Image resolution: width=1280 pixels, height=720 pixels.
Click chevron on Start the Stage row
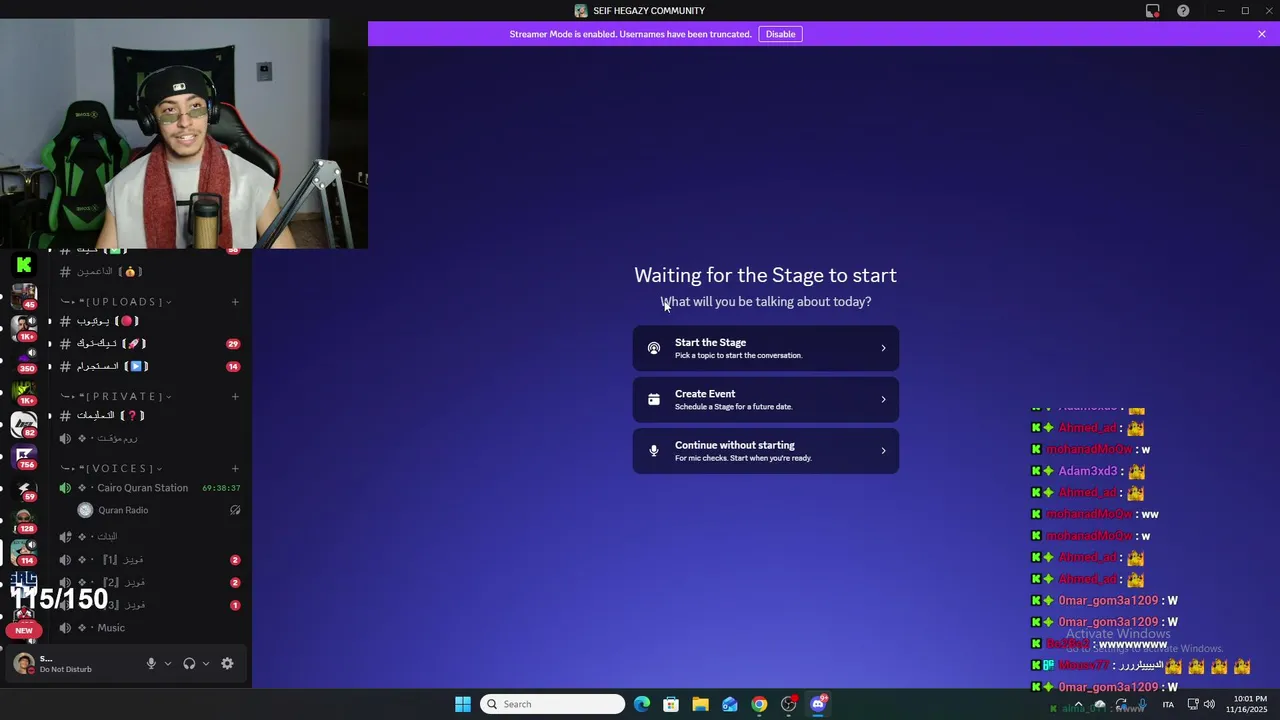[883, 348]
